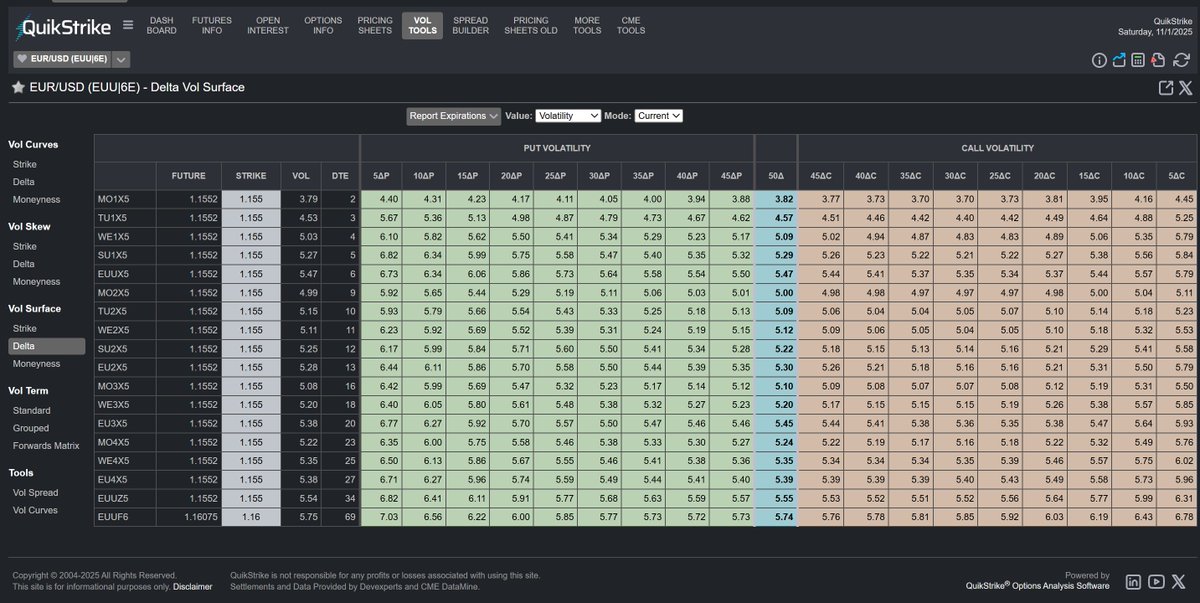Click the info circle icon
Image resolution: width=1200 pixels, height=603 pixels.
[1100, 60]
